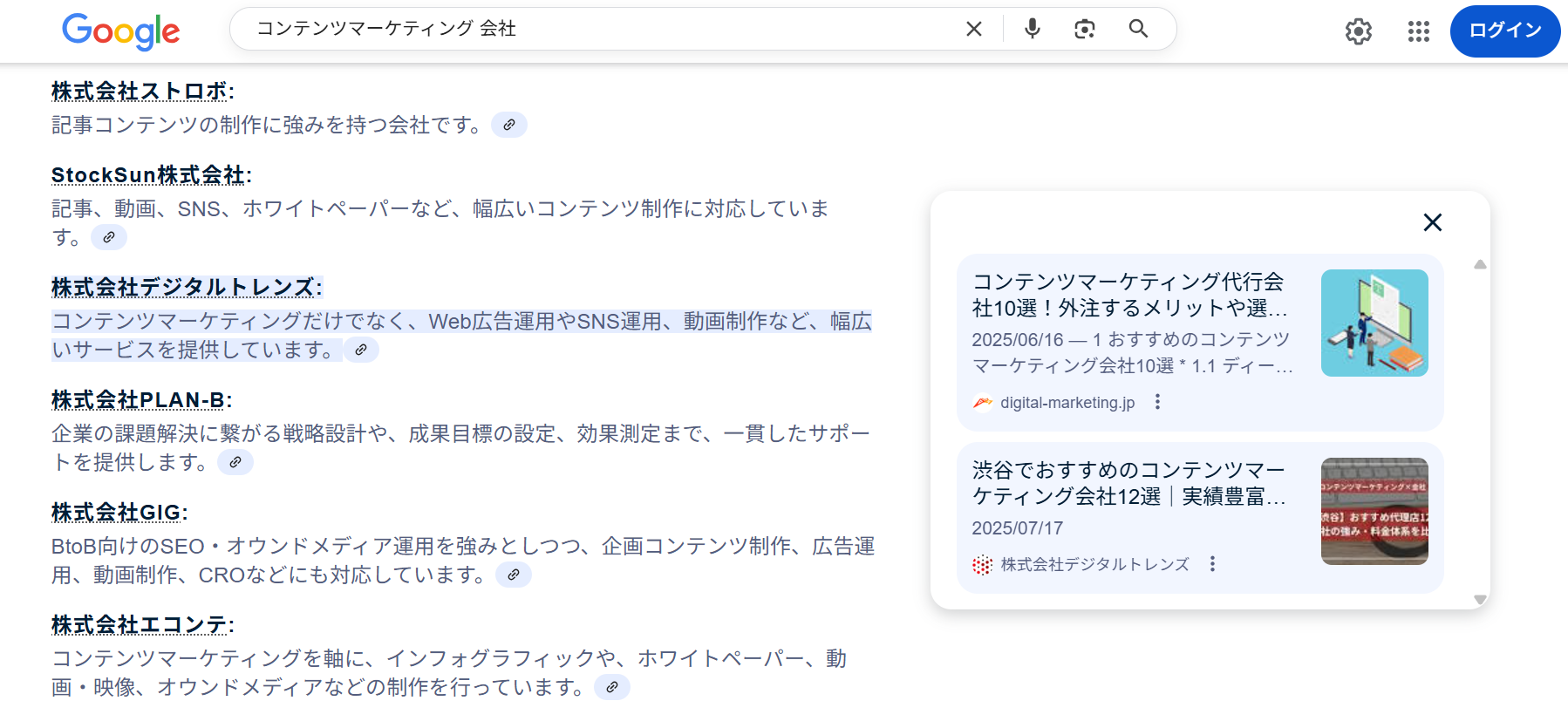Click the digital-marketing.jp source label
This screenshot has height=728, width=1568.
(1067, 403)
